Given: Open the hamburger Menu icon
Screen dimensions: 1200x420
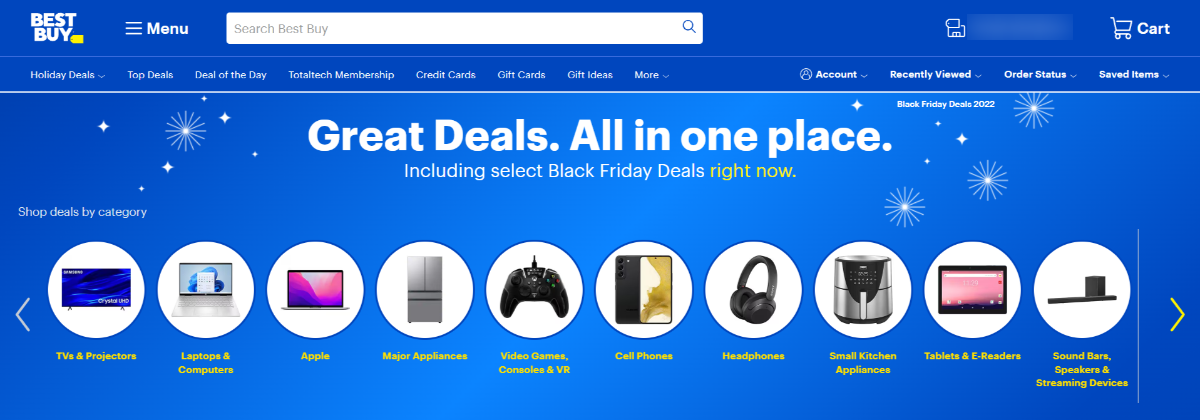Looking at the screenshot, I should tap(133, 28).
